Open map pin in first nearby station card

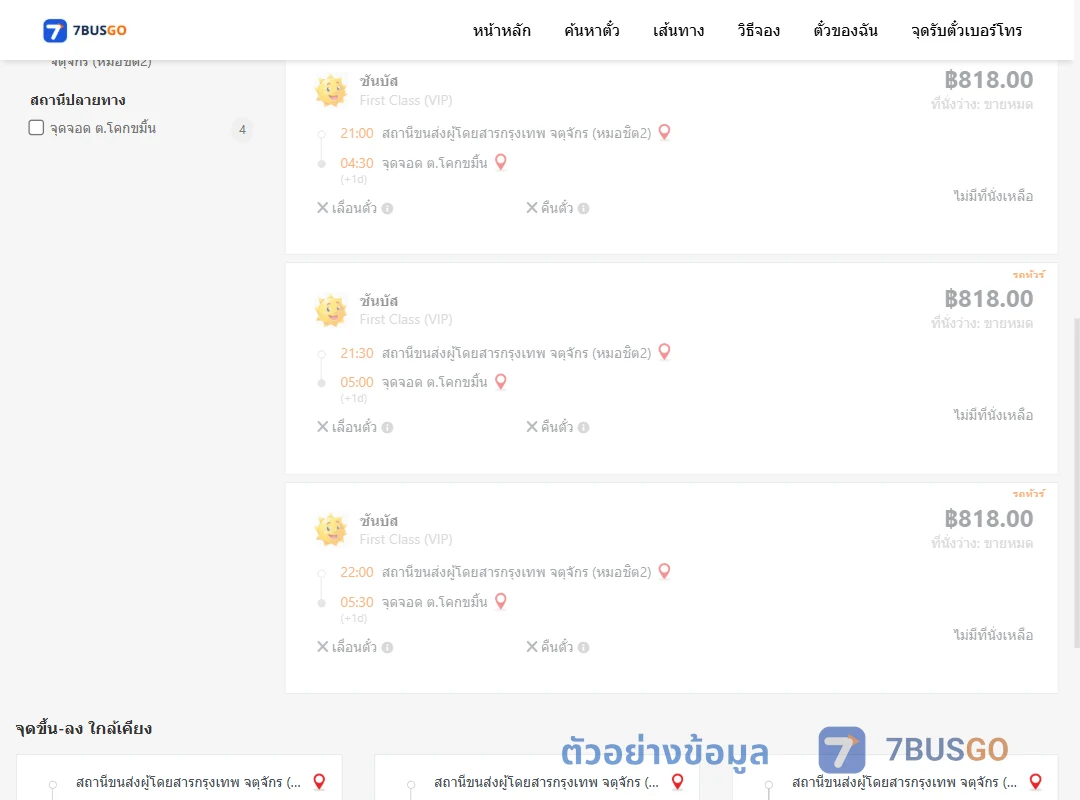[319, 781]
